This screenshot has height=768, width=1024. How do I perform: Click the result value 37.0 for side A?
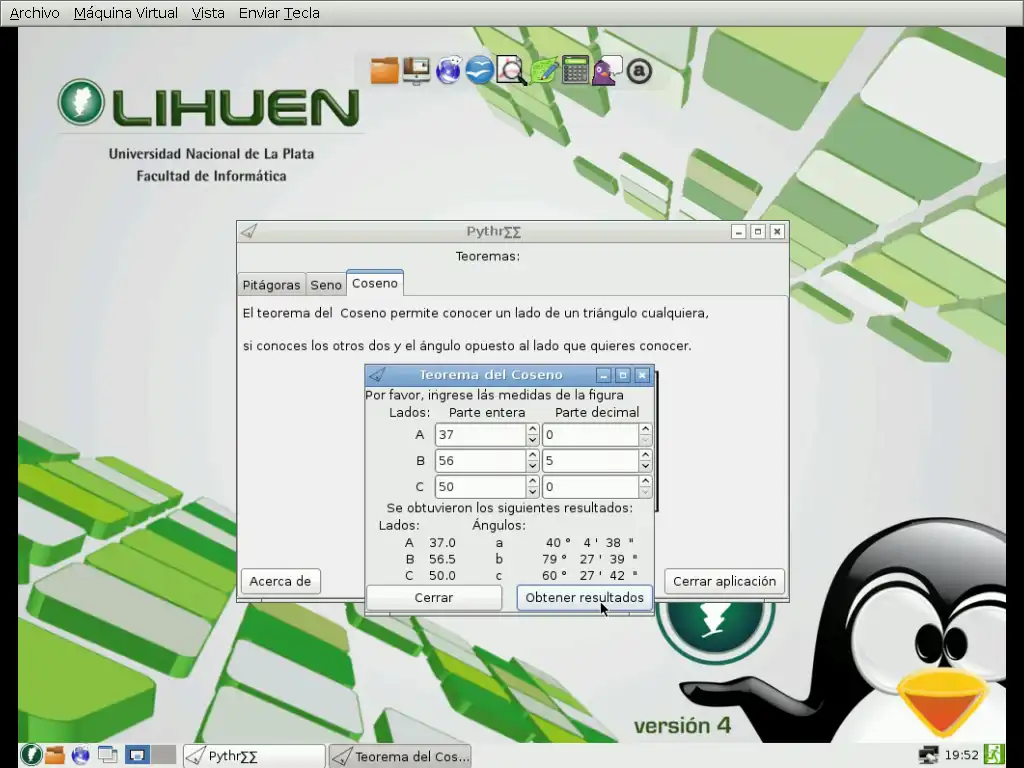coord(442,543)
